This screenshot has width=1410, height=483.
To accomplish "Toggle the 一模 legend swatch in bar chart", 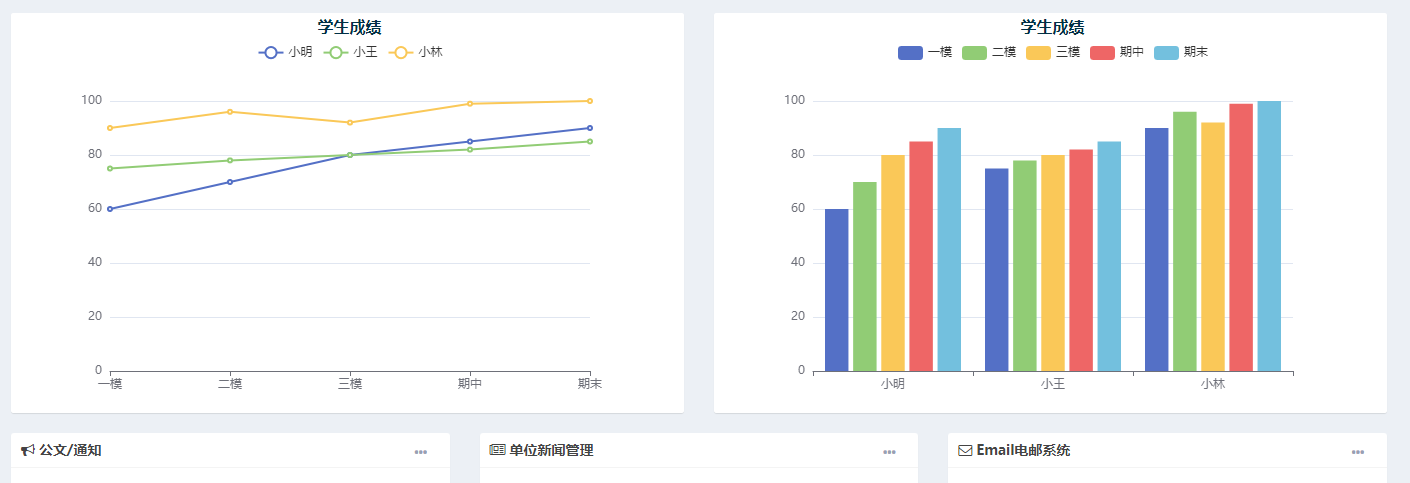I will pyautogui.click(x=925, y=52).
